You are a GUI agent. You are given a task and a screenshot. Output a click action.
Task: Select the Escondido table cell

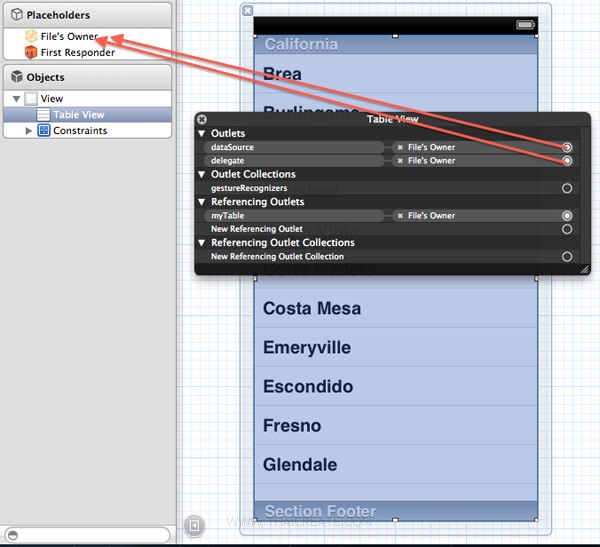(396, 386)
